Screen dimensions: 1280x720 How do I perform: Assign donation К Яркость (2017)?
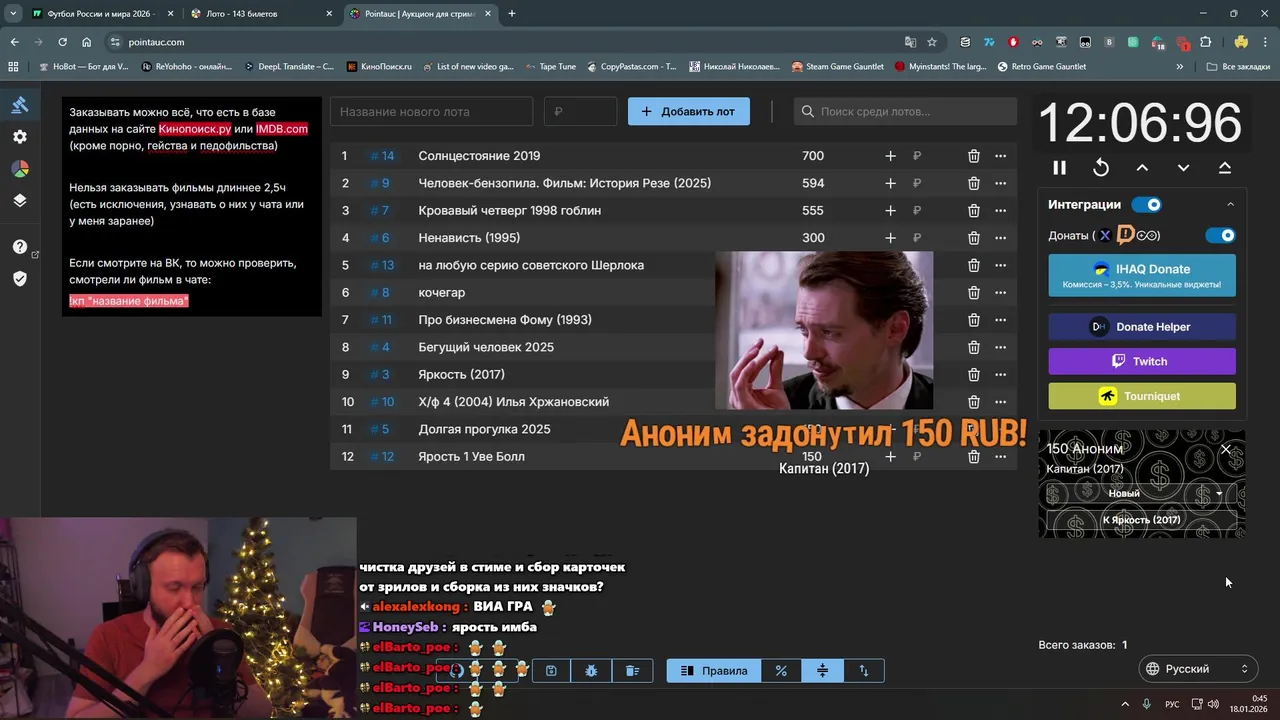[x=1142, y=520]
